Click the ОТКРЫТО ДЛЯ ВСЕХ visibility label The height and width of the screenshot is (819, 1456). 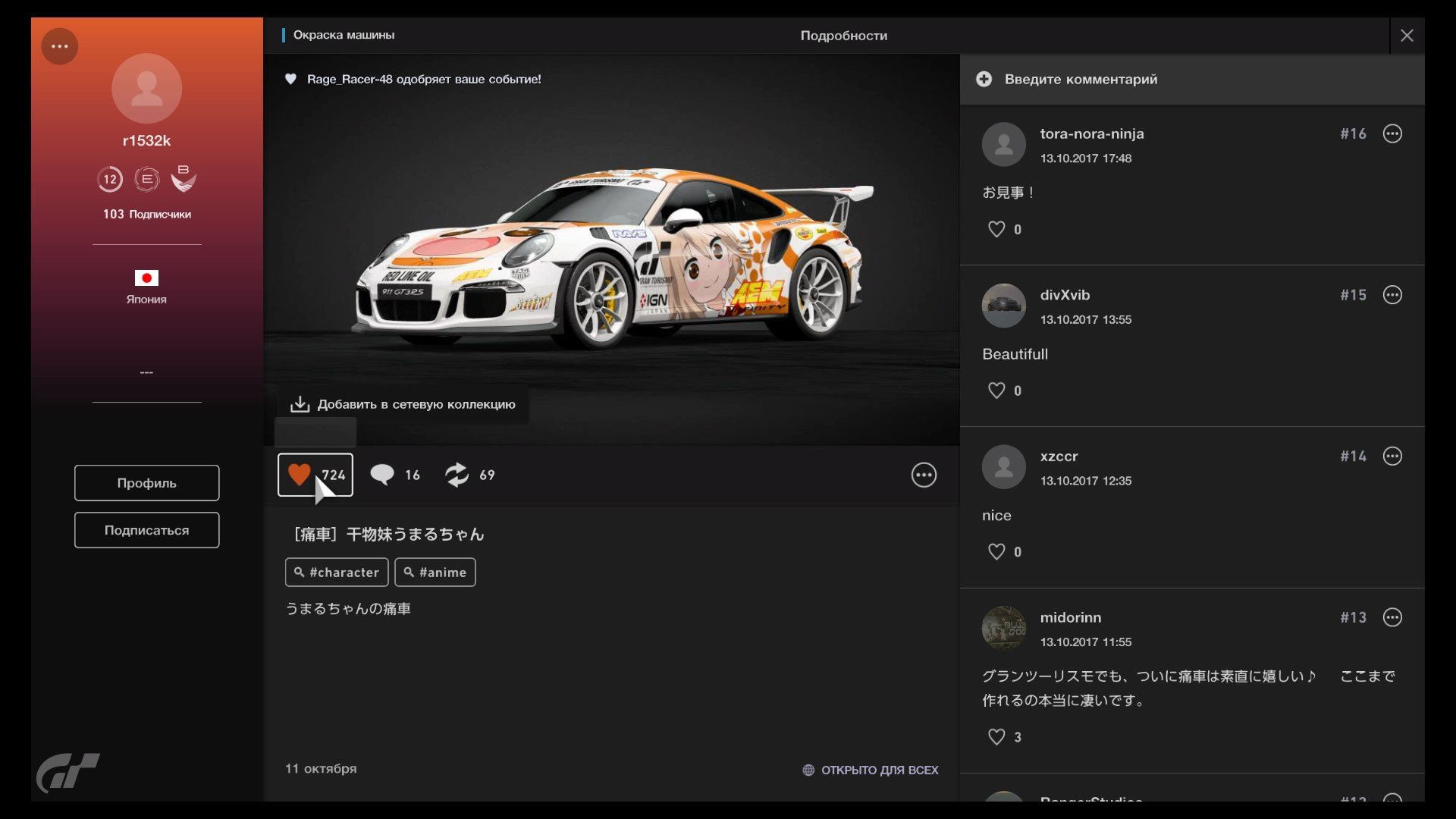point(880,770)
